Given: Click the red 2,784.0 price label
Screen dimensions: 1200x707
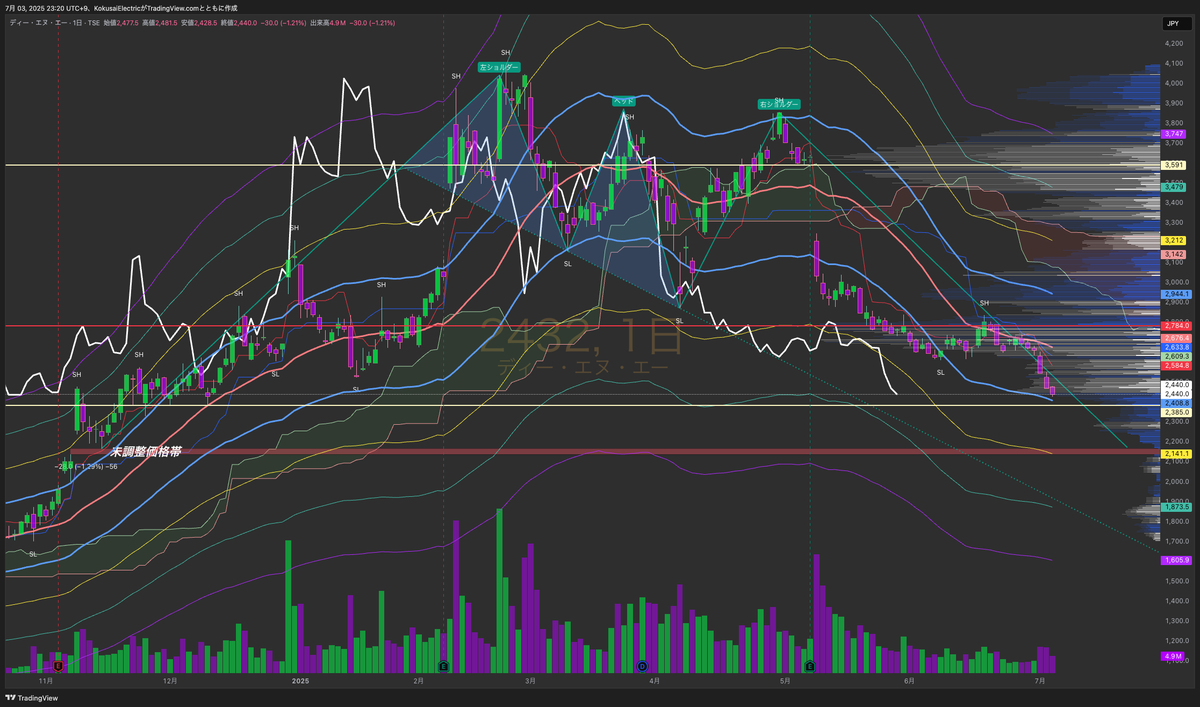Looking at the screenshot, I should [1176, 326].
